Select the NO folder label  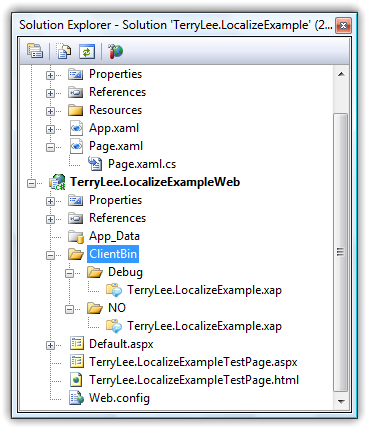coord(117,308)
